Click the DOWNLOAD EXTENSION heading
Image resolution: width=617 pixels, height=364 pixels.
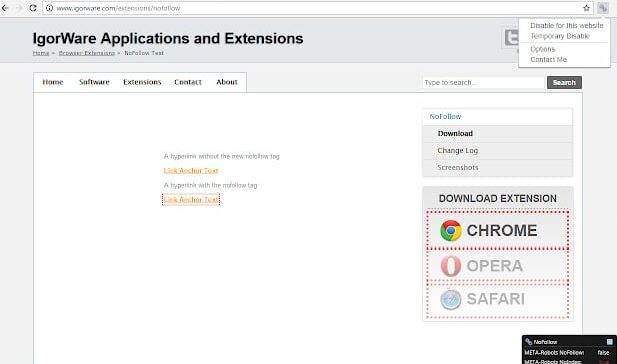pos(498,198)
